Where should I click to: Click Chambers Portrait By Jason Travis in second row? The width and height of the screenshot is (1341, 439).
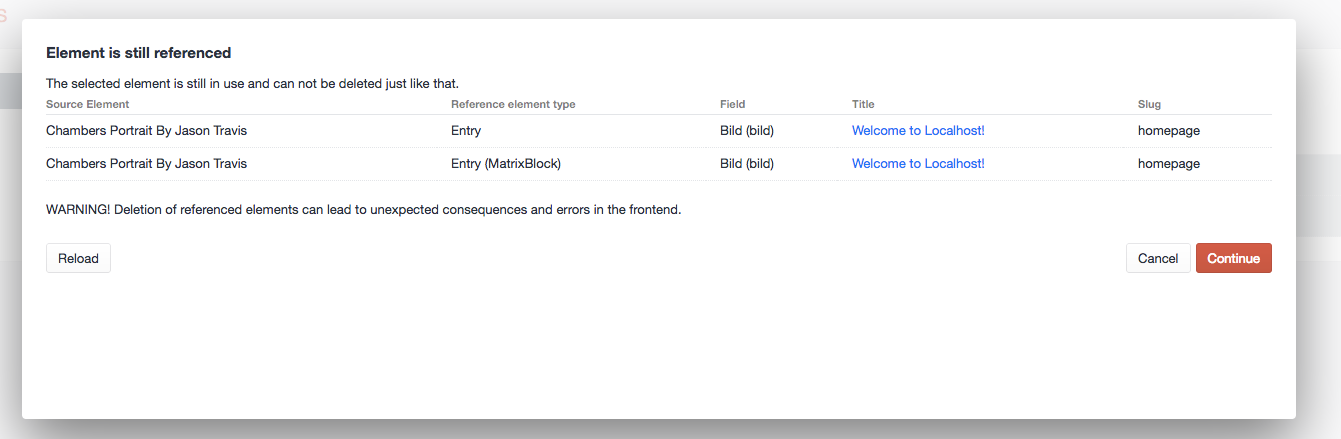click(x=146, y=163)
